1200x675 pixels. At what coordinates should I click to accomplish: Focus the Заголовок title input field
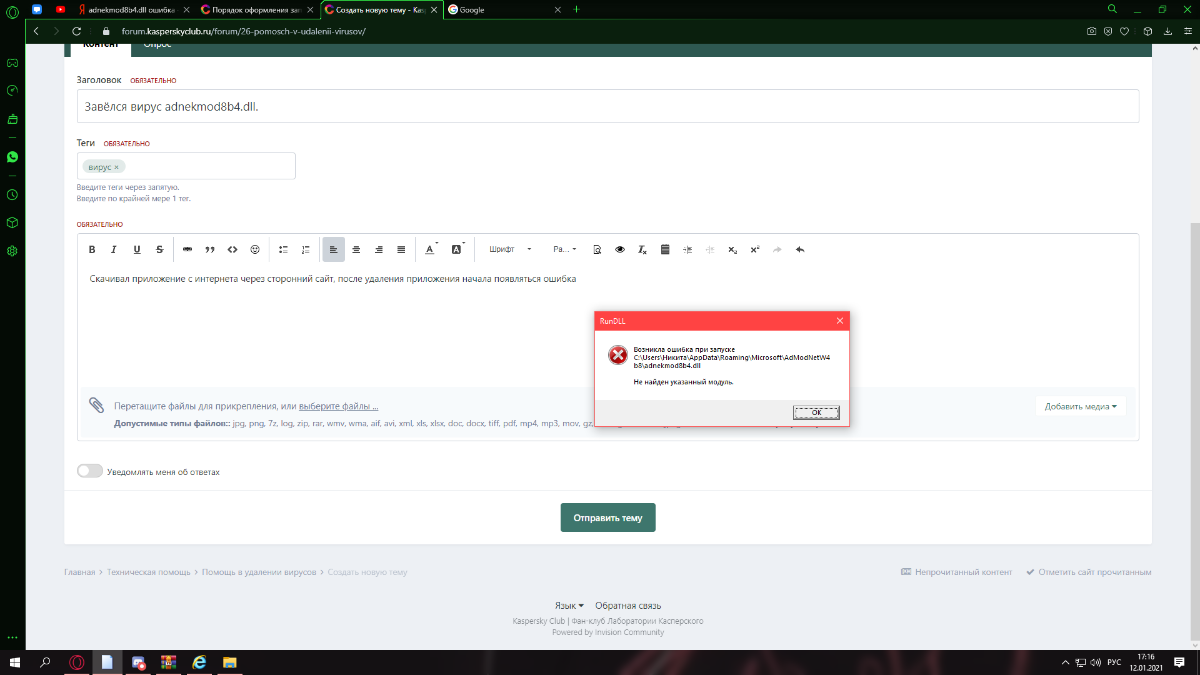coord(608,106)
